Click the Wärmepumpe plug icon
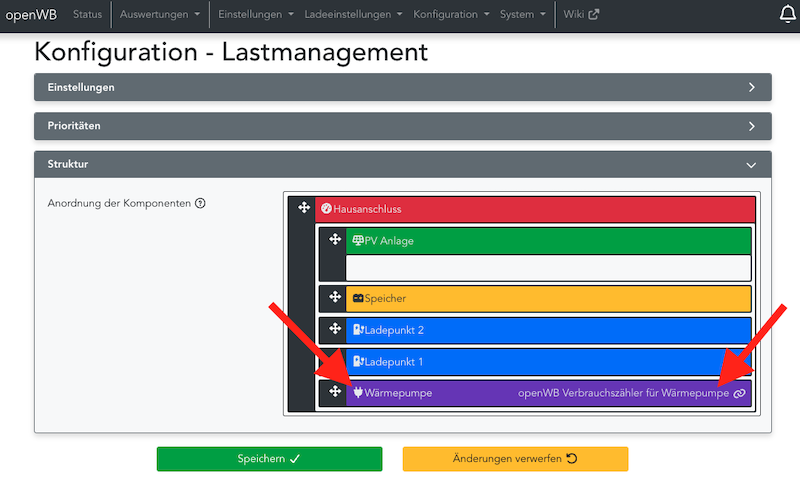 pyautogui.click(x=358, y=392)
